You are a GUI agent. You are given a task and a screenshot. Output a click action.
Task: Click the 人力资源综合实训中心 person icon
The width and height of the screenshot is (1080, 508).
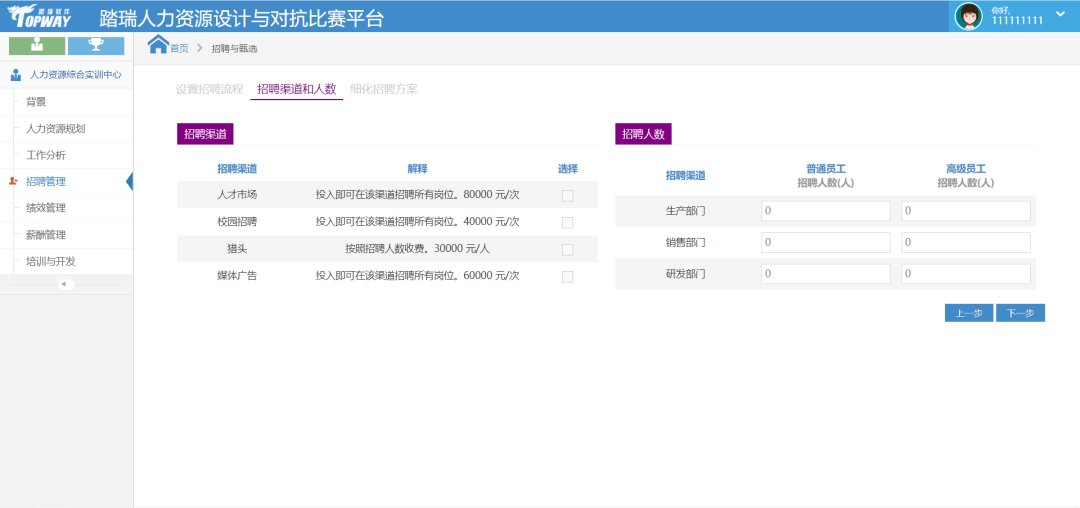16,75
